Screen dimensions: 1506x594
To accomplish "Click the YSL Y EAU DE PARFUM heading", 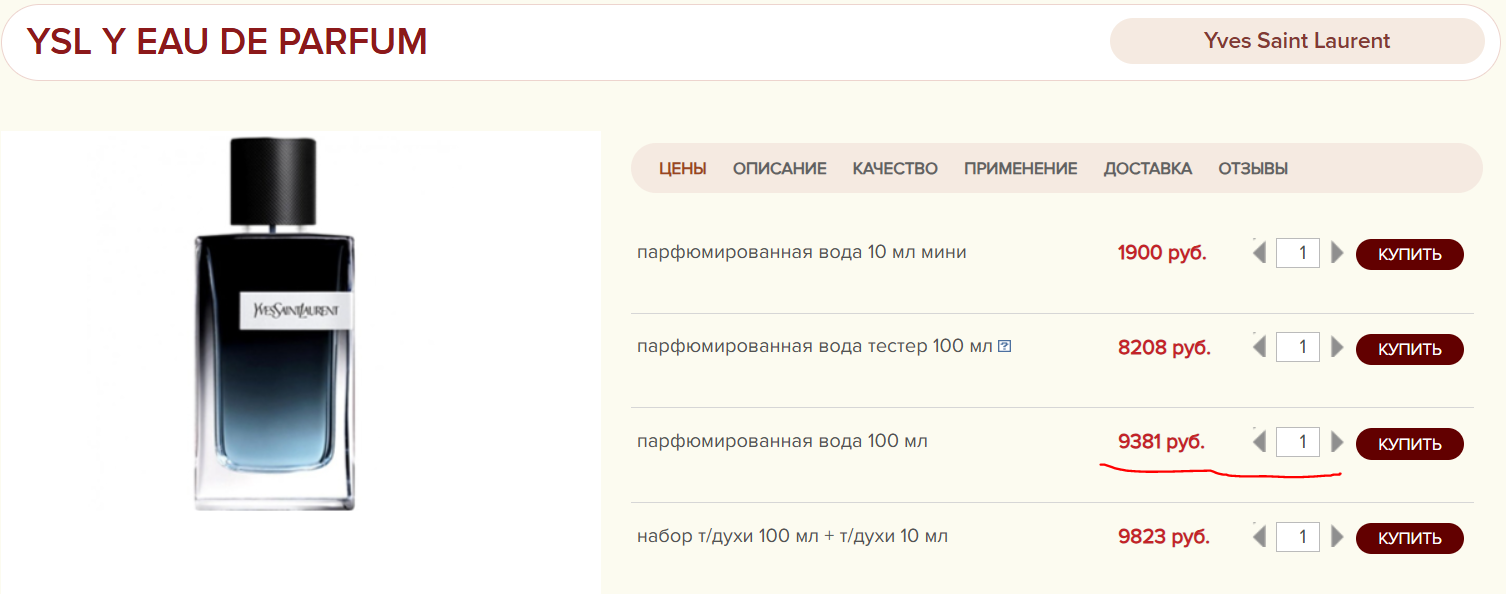I will click(227, 41).
